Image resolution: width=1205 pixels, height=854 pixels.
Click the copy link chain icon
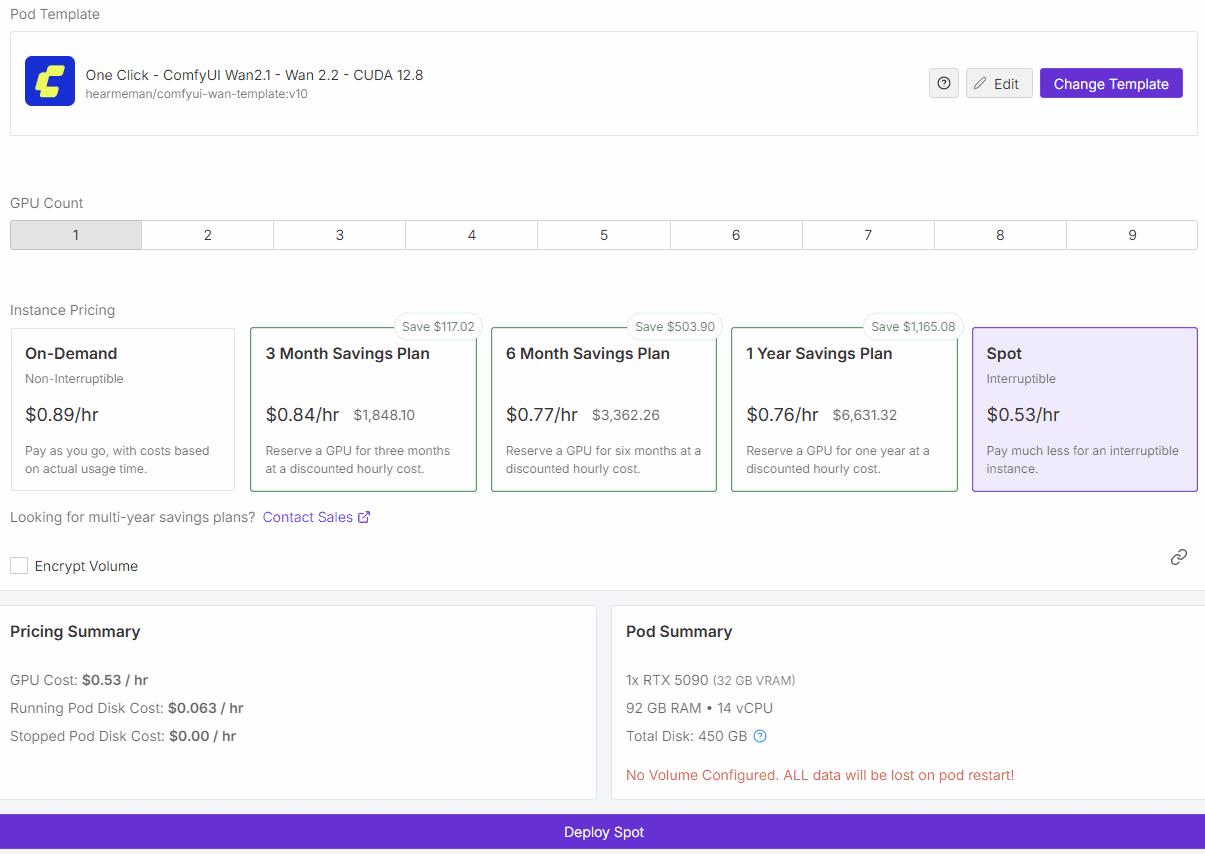[x=1179, y=557]
